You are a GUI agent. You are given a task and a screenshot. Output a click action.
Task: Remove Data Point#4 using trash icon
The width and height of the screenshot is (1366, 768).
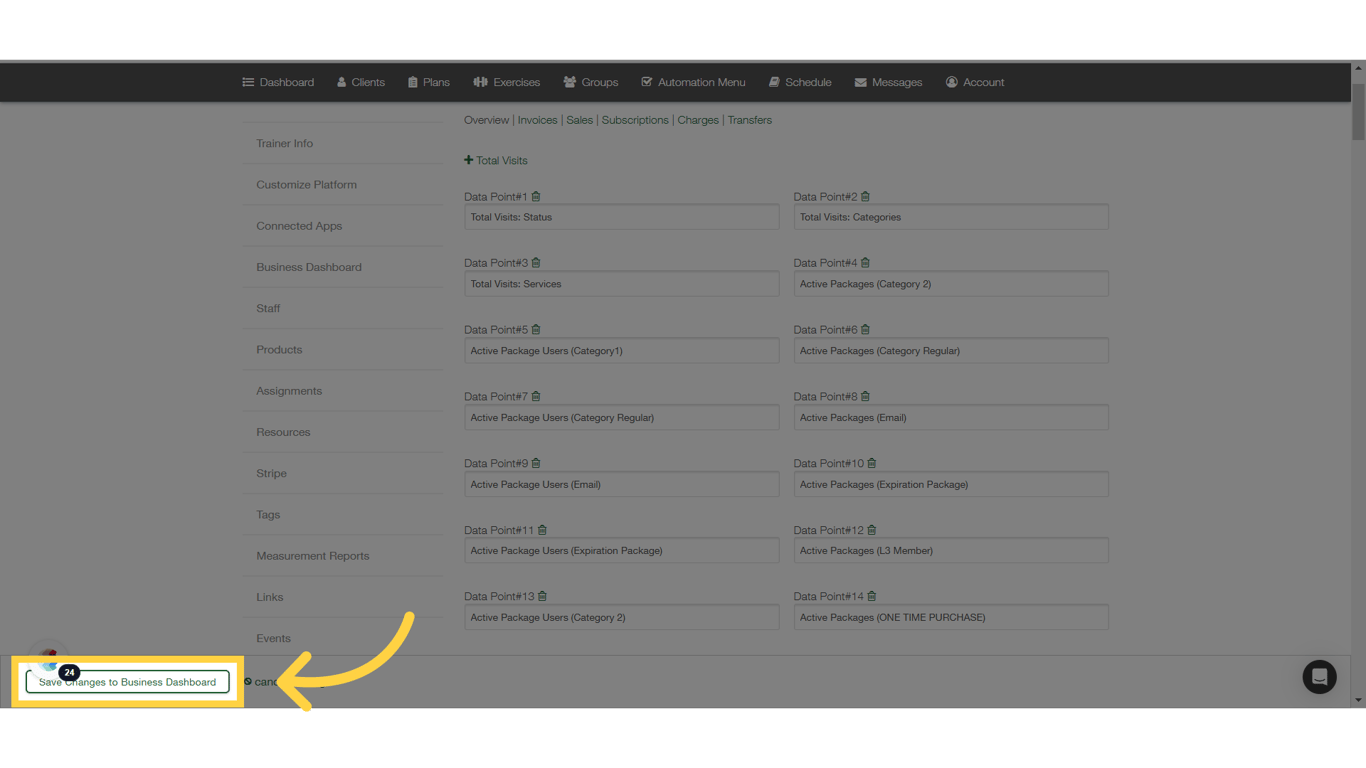pyautogui.click(x=865, y=263)
